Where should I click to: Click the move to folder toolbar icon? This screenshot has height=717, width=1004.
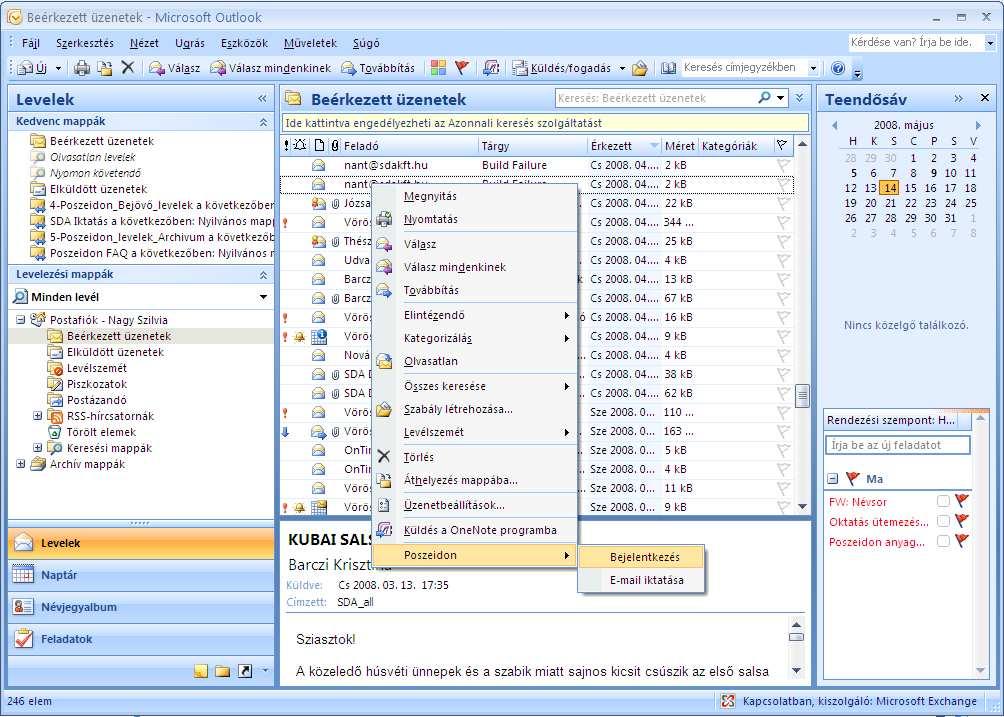coord(104,68)
